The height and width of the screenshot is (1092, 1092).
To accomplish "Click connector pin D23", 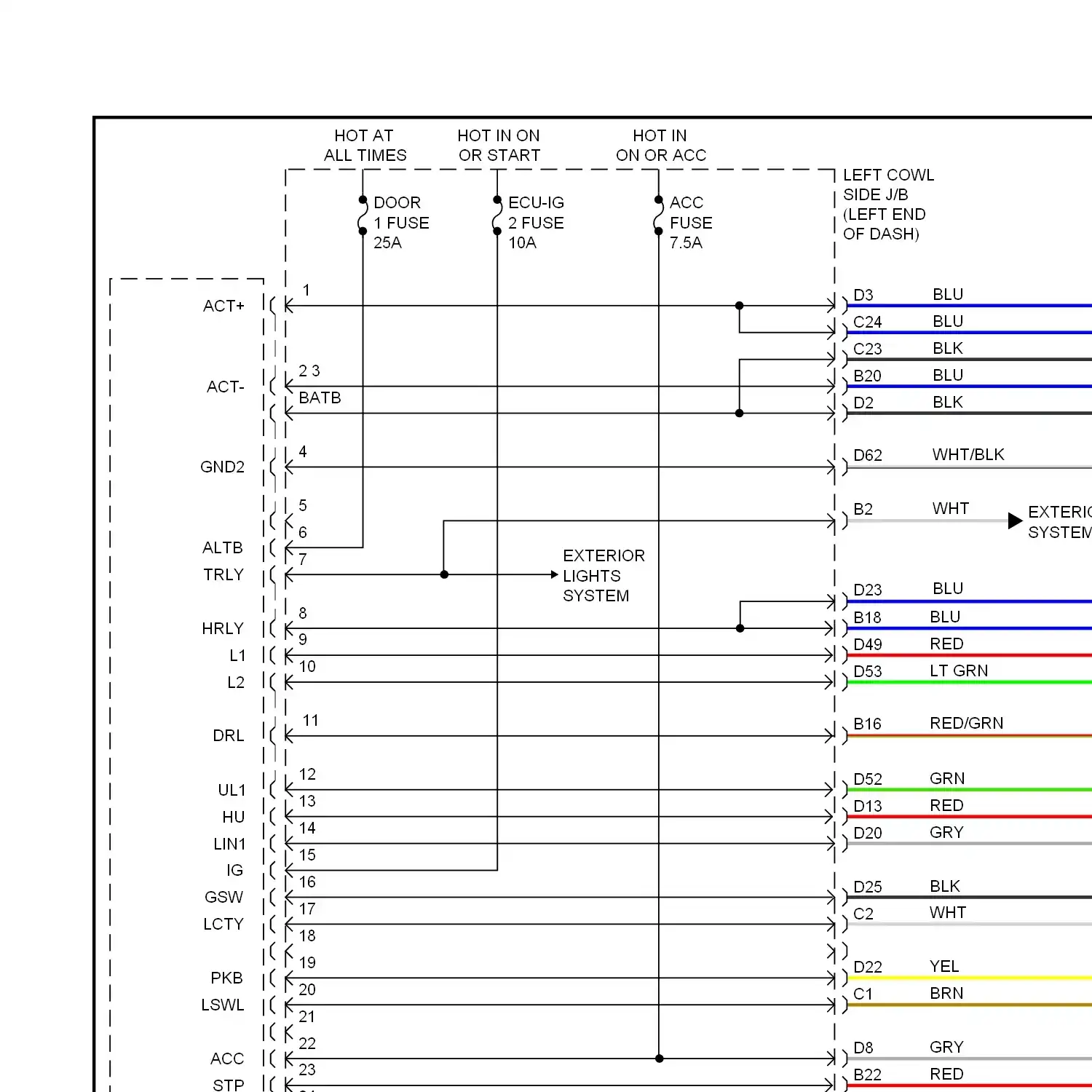I will [867, 590].
